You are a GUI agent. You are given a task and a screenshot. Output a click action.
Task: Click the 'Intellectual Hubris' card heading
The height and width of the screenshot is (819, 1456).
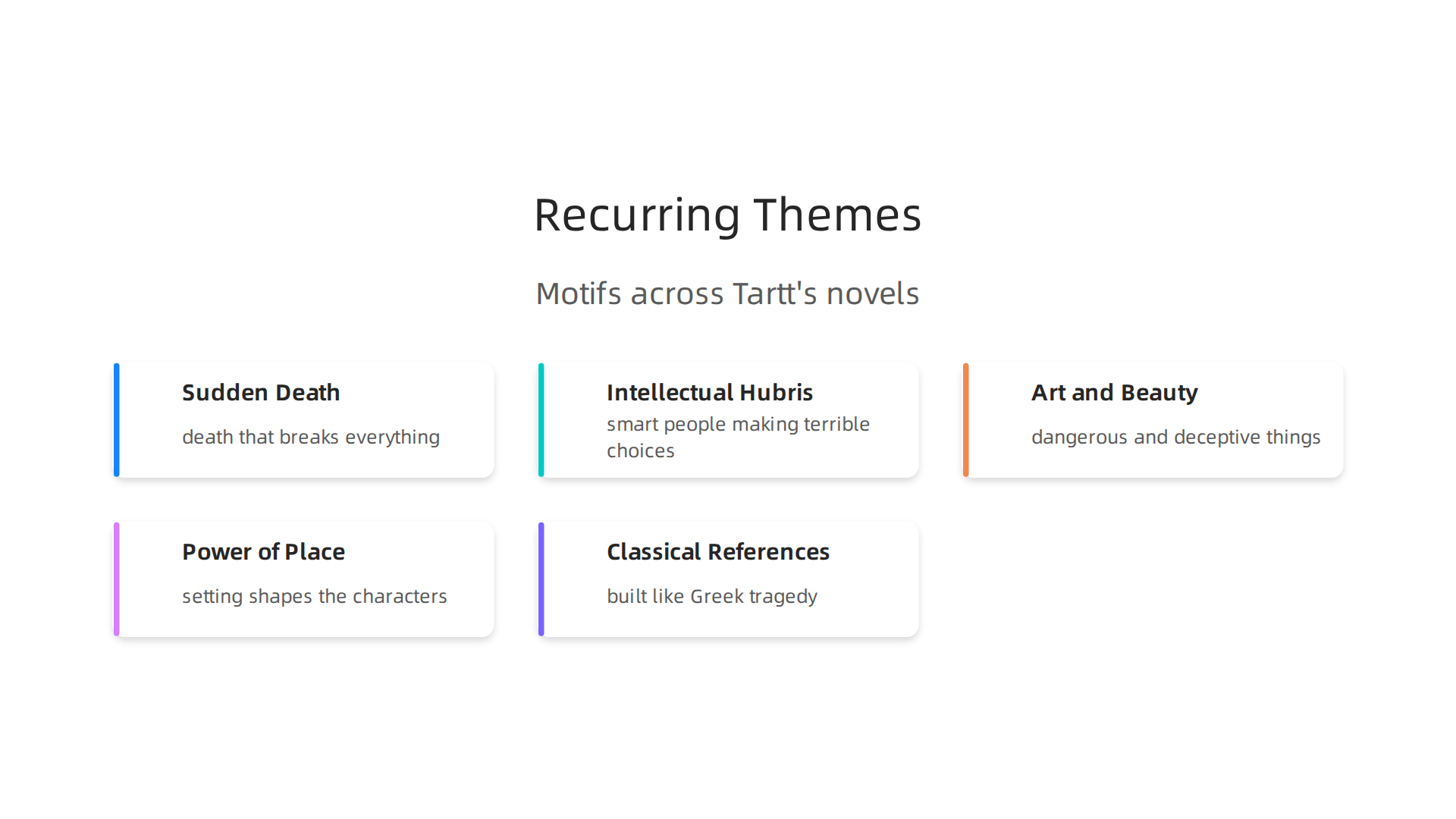coord(710,393)
